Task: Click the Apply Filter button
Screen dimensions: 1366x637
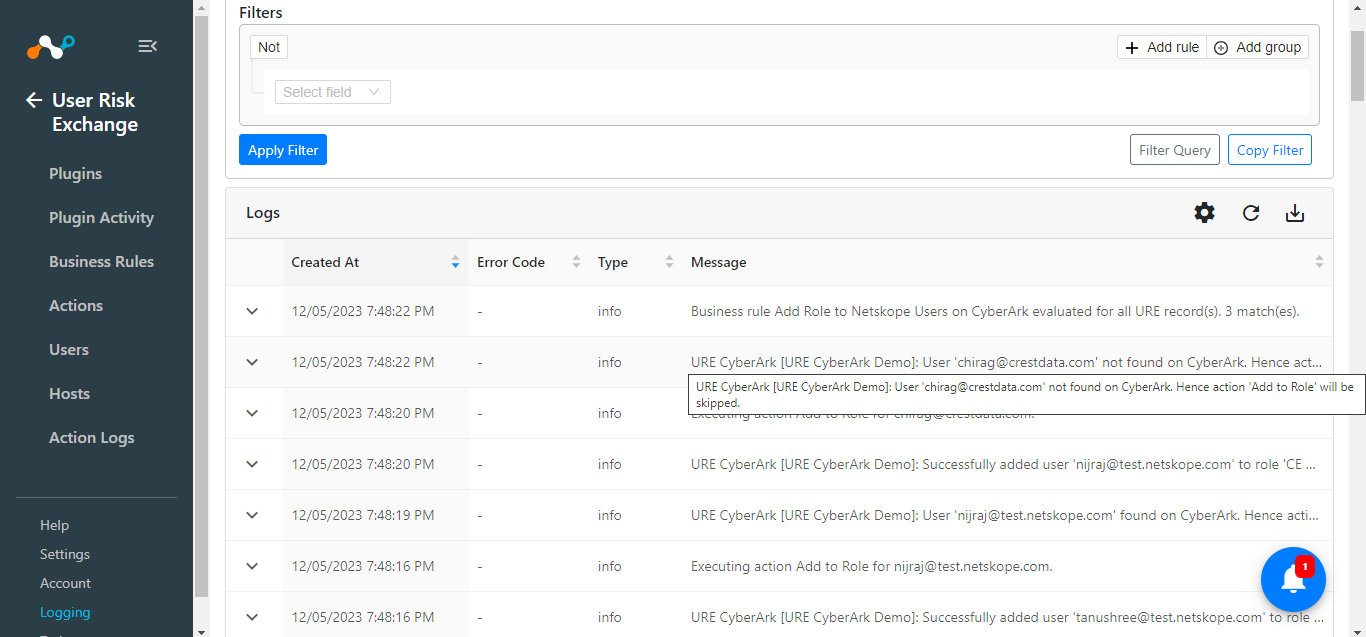Action: [283, 150]
